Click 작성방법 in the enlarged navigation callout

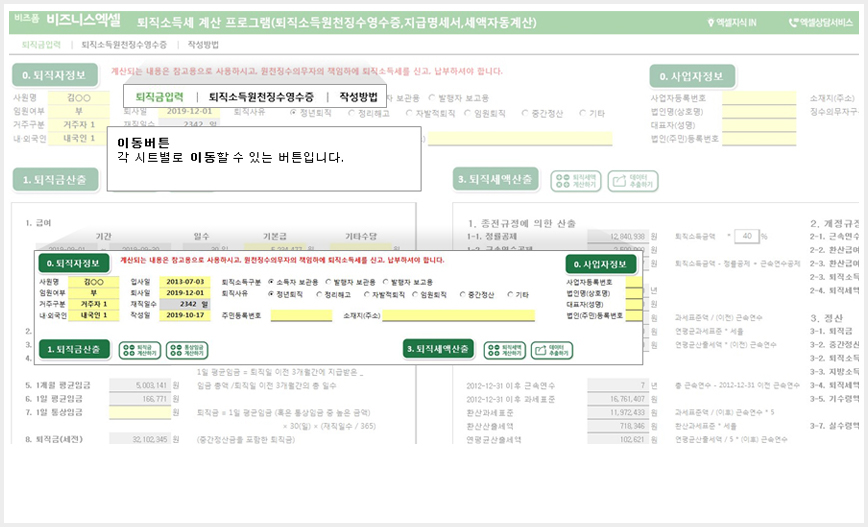pyautogui.click(x=359, y=97)
